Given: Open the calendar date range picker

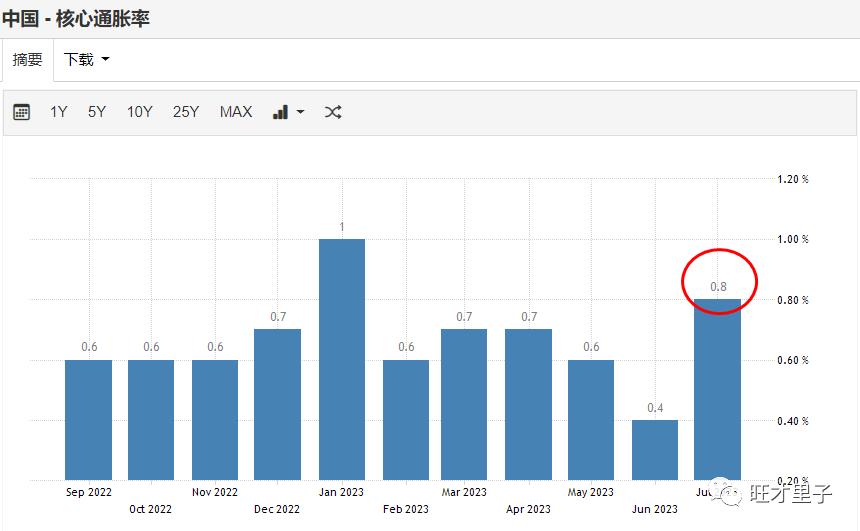Looking at the screenshot, I should 21,112.
